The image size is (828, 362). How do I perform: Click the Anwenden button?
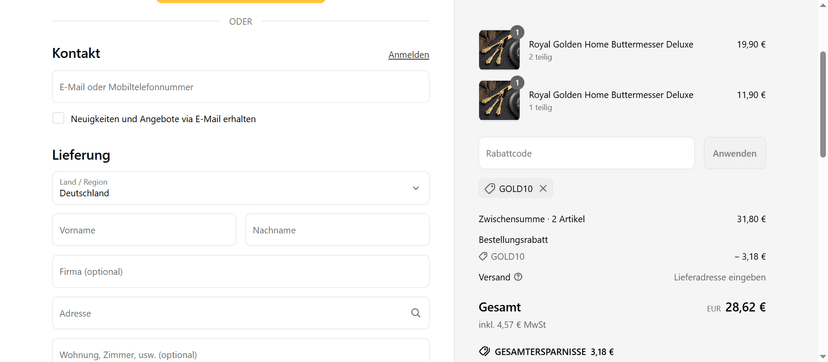point(735,154)
